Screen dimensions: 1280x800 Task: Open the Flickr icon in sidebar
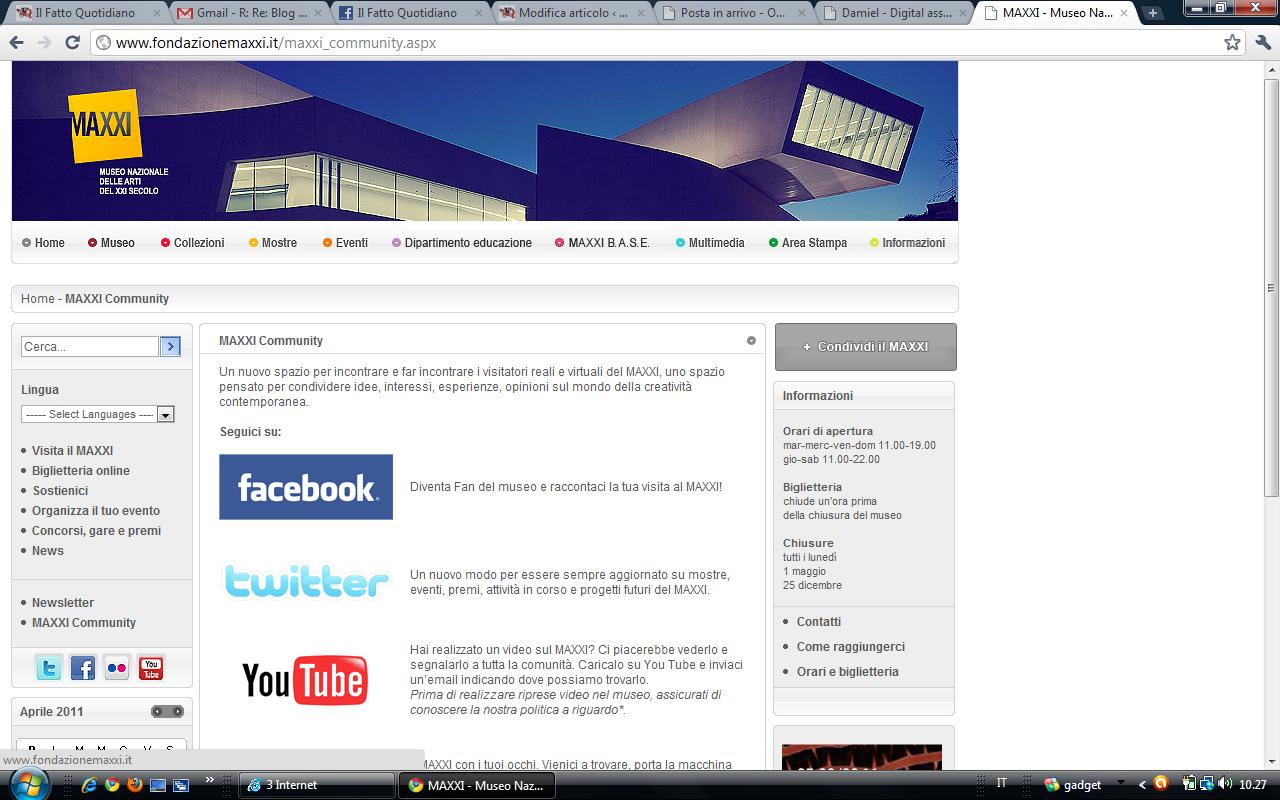point(117,668)
